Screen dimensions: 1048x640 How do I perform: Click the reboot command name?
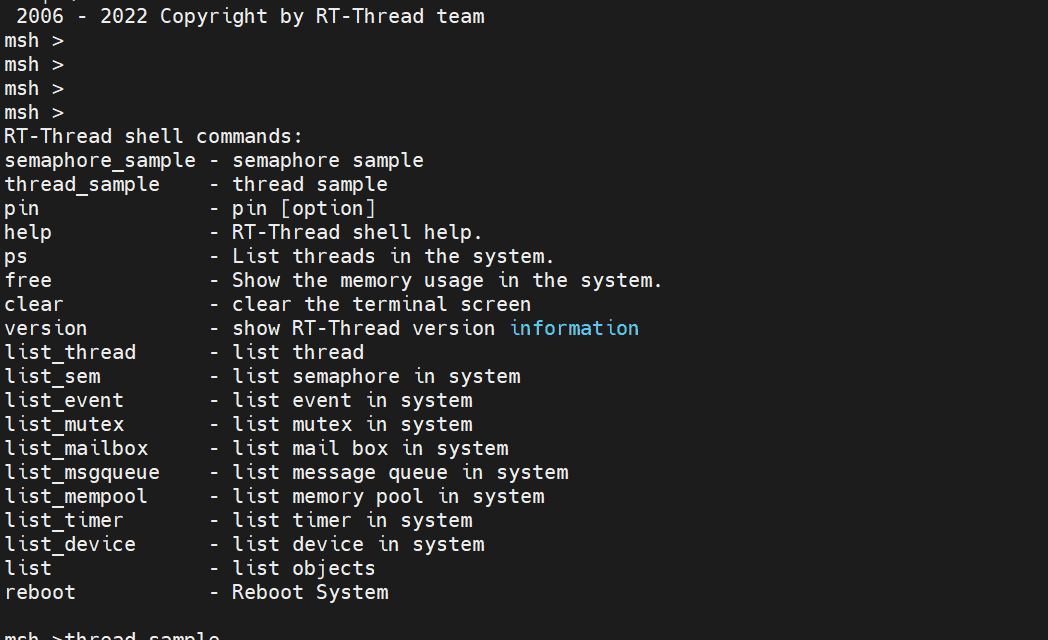[x=40, y=592]
